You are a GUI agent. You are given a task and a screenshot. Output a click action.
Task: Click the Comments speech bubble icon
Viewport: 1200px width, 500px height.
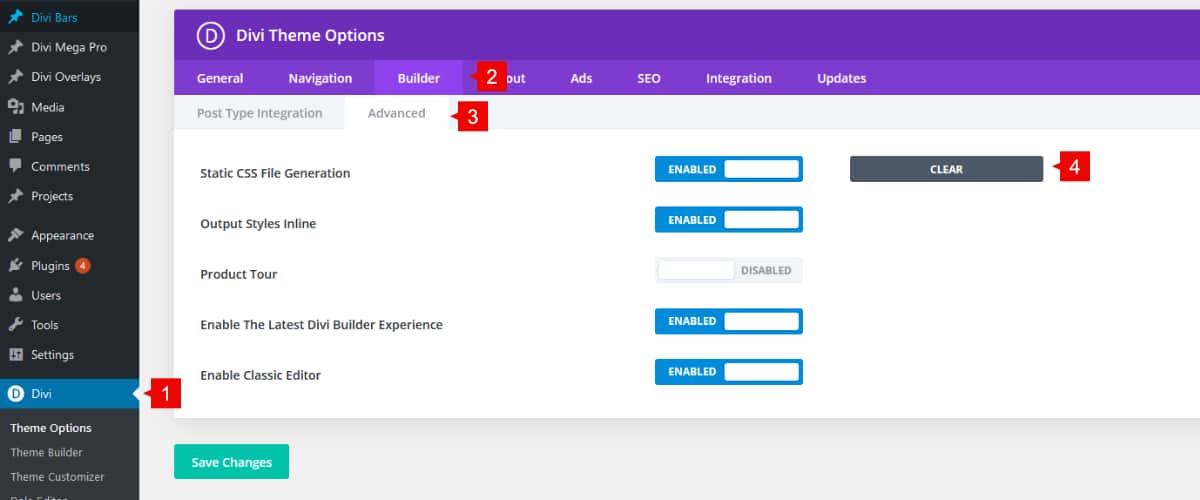(16, 166)
